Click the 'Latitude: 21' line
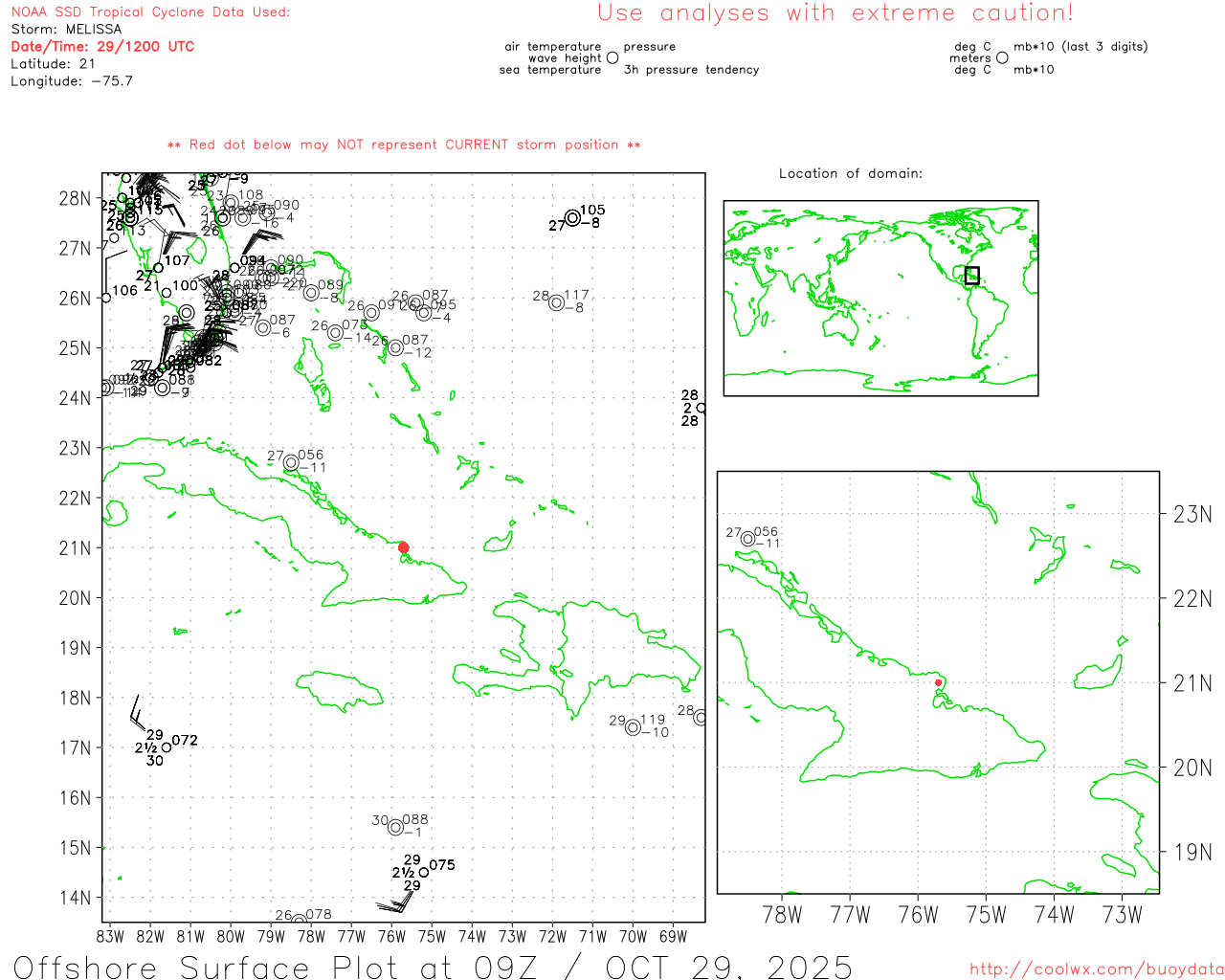The height and width of the screenshot is (980, 1225). 54,64
